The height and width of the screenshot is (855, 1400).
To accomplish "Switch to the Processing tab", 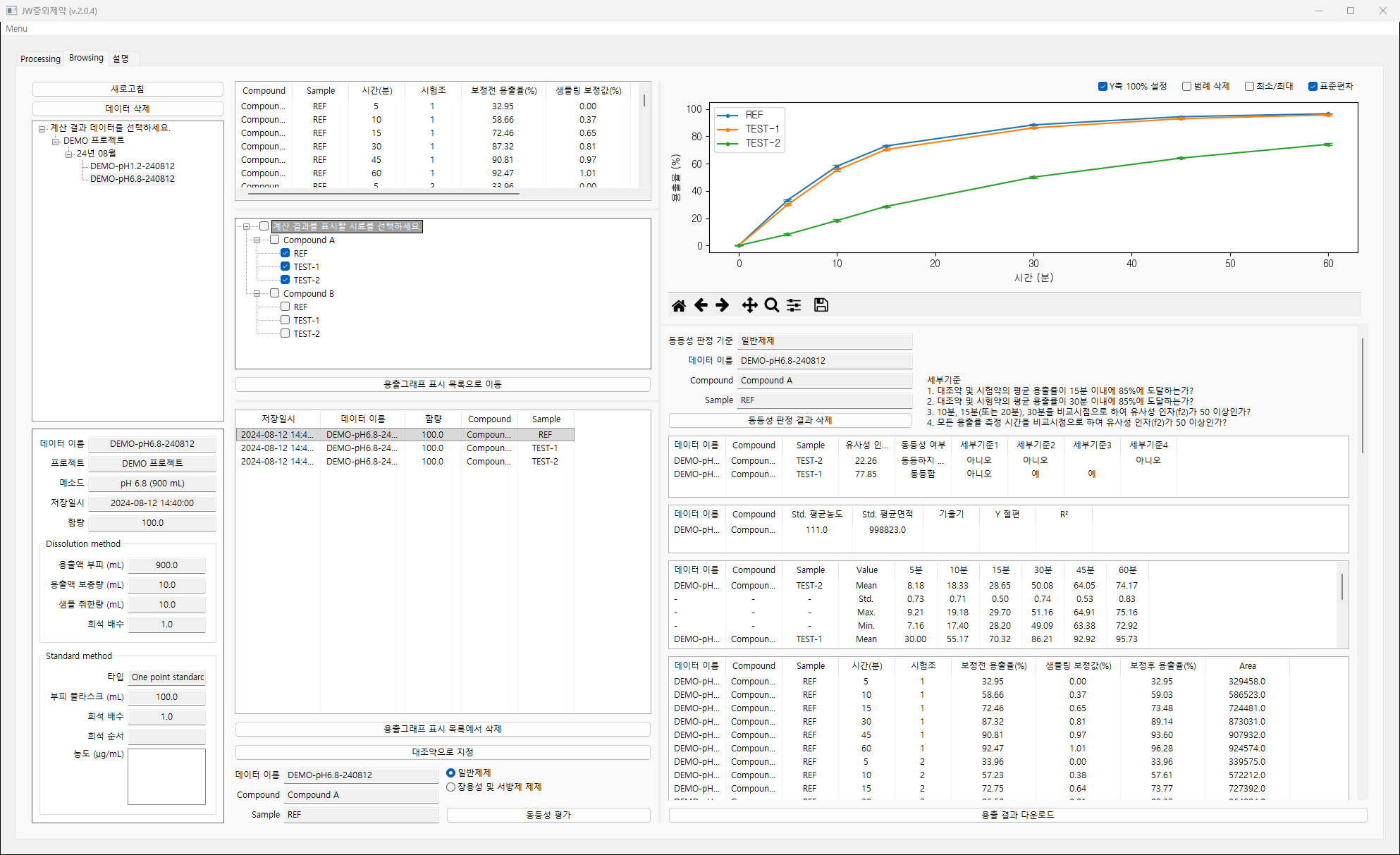I will coord(40,59).
